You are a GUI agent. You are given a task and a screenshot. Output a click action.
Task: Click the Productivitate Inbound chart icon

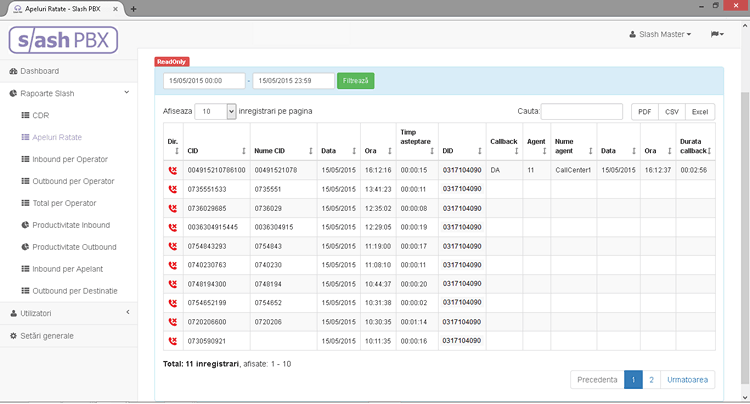click(25, 225)
